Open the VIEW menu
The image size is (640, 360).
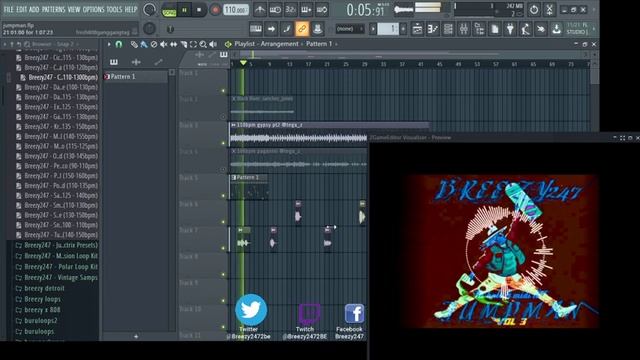pyautogui.click(x=74, y=9)
